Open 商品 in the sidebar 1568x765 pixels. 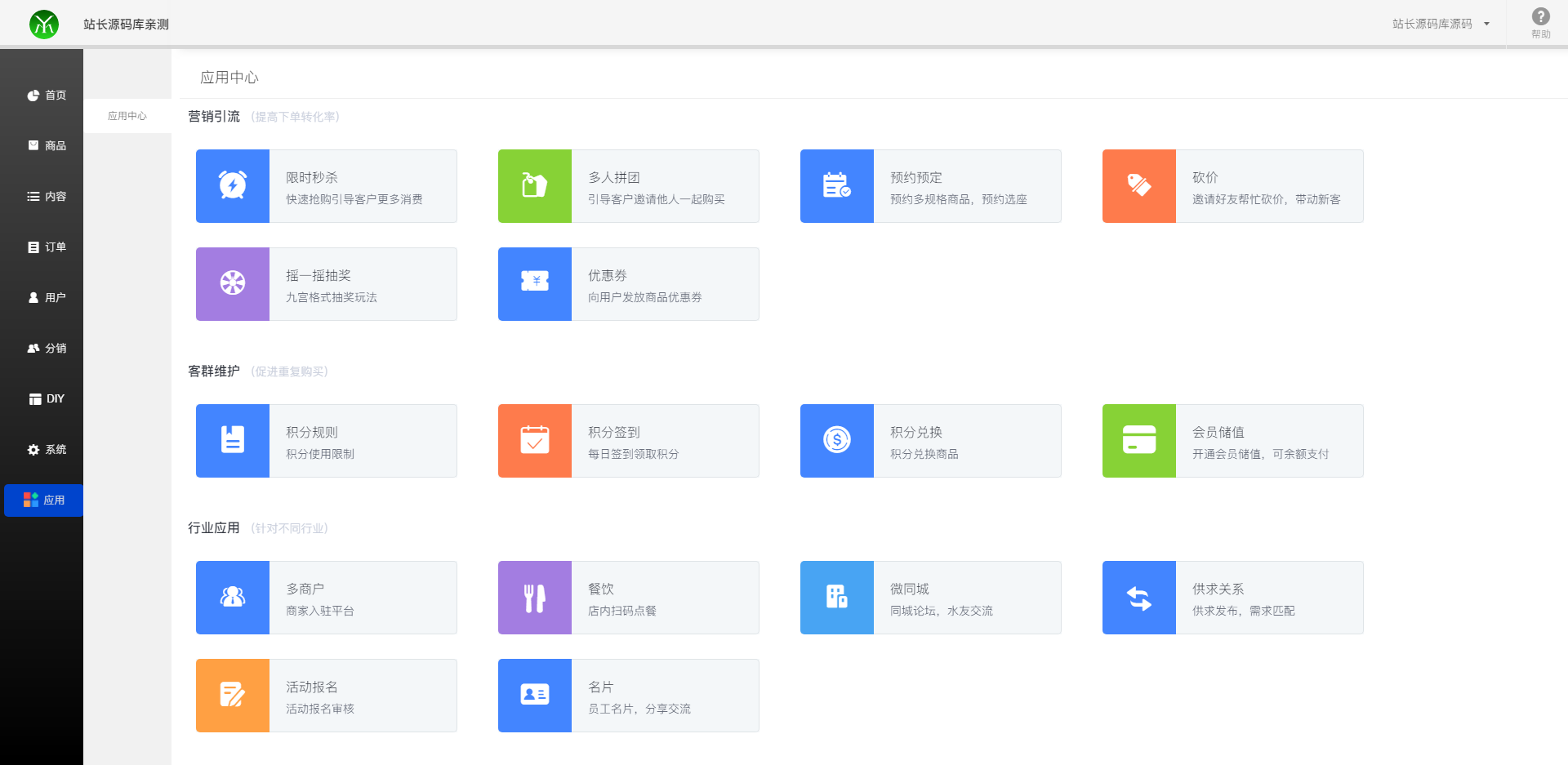point(46,146)
